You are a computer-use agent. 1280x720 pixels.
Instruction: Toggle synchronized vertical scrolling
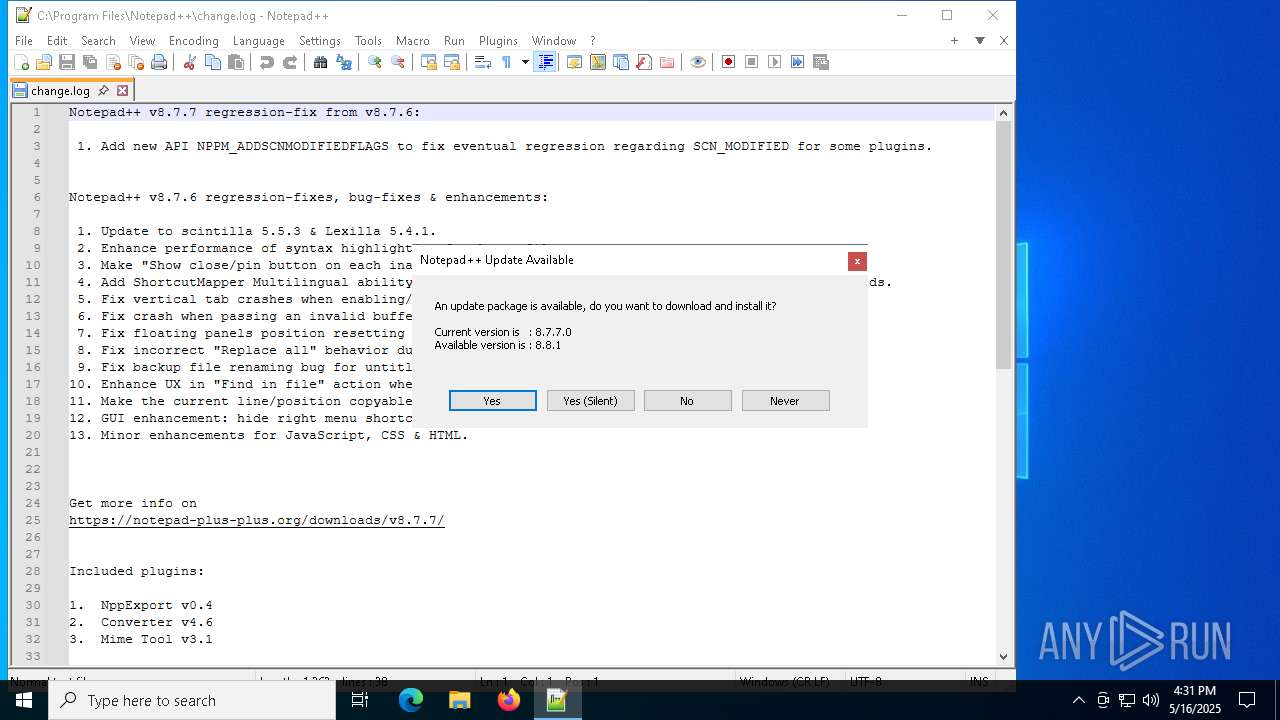point(429,62)
